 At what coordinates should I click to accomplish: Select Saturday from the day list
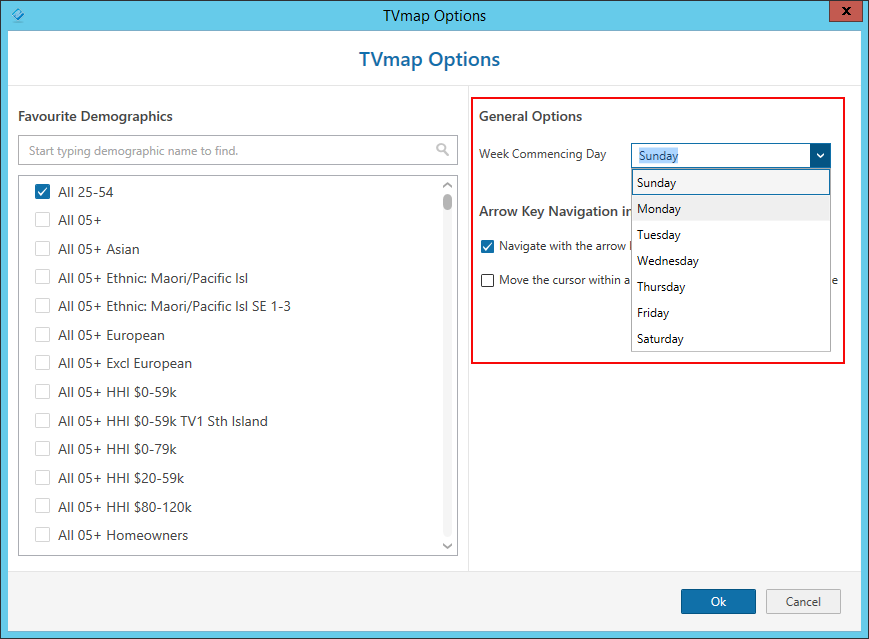pos(730,339)
